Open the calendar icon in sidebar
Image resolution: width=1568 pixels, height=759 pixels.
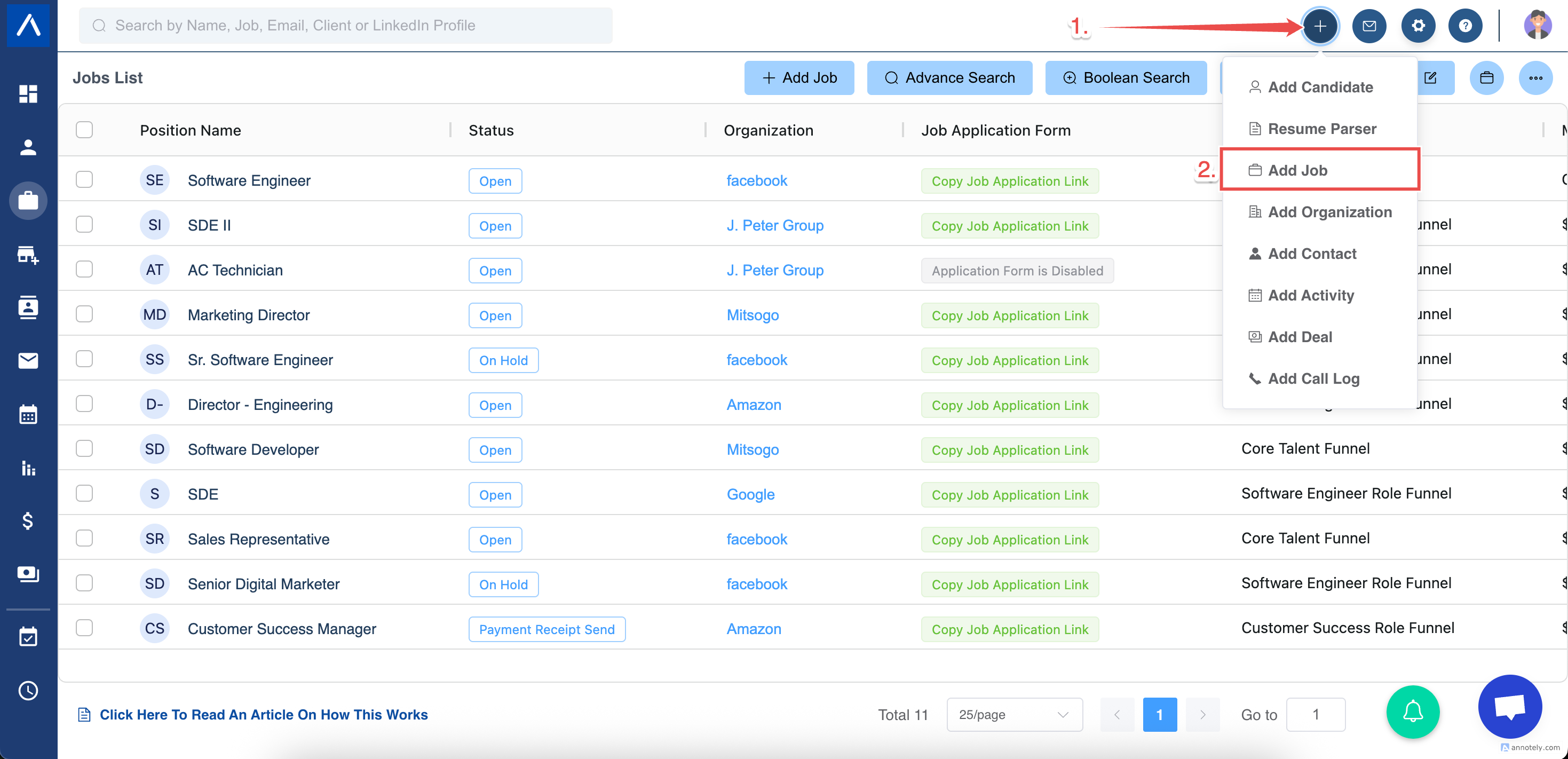(x=28, y=415)
